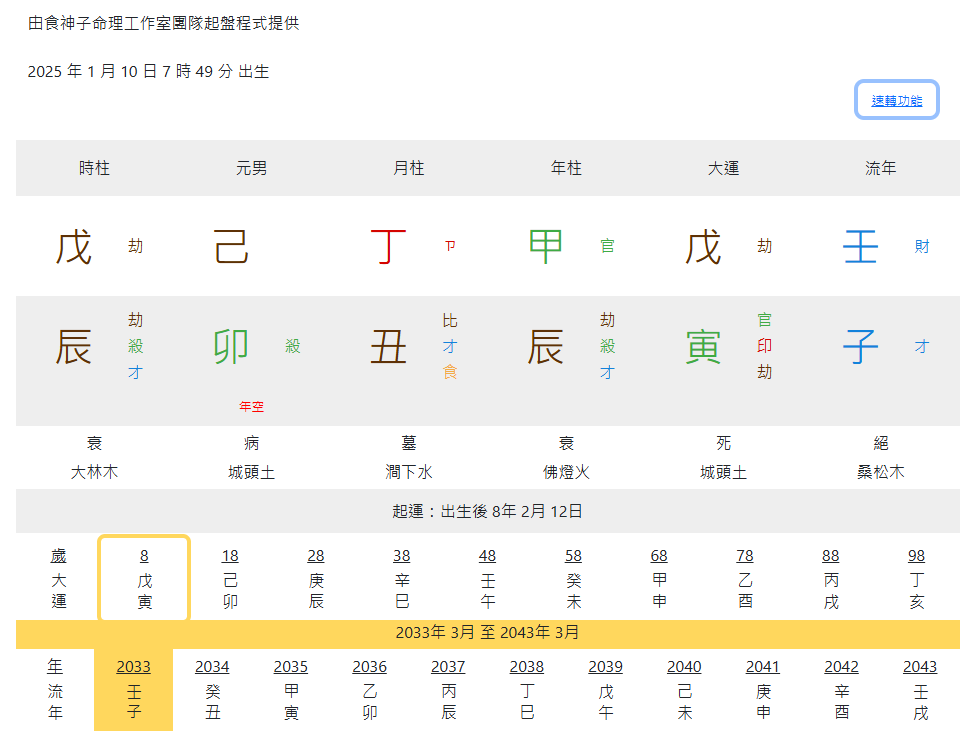
Task: Choose the 庚辰 luck period at age 28
Action: 316,579
